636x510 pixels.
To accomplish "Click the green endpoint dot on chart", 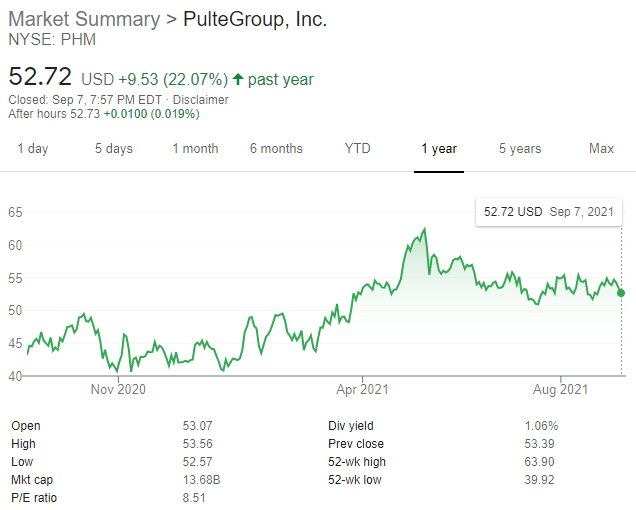I will click(622, 293).
